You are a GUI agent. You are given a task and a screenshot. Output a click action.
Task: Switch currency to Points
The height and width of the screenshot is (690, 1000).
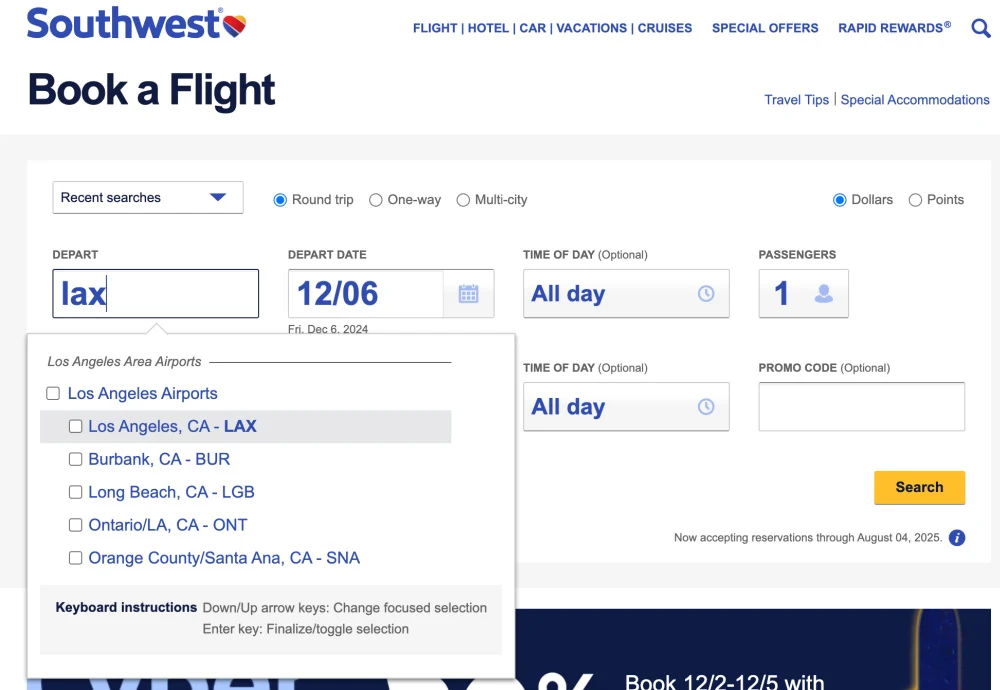point(916,200)
